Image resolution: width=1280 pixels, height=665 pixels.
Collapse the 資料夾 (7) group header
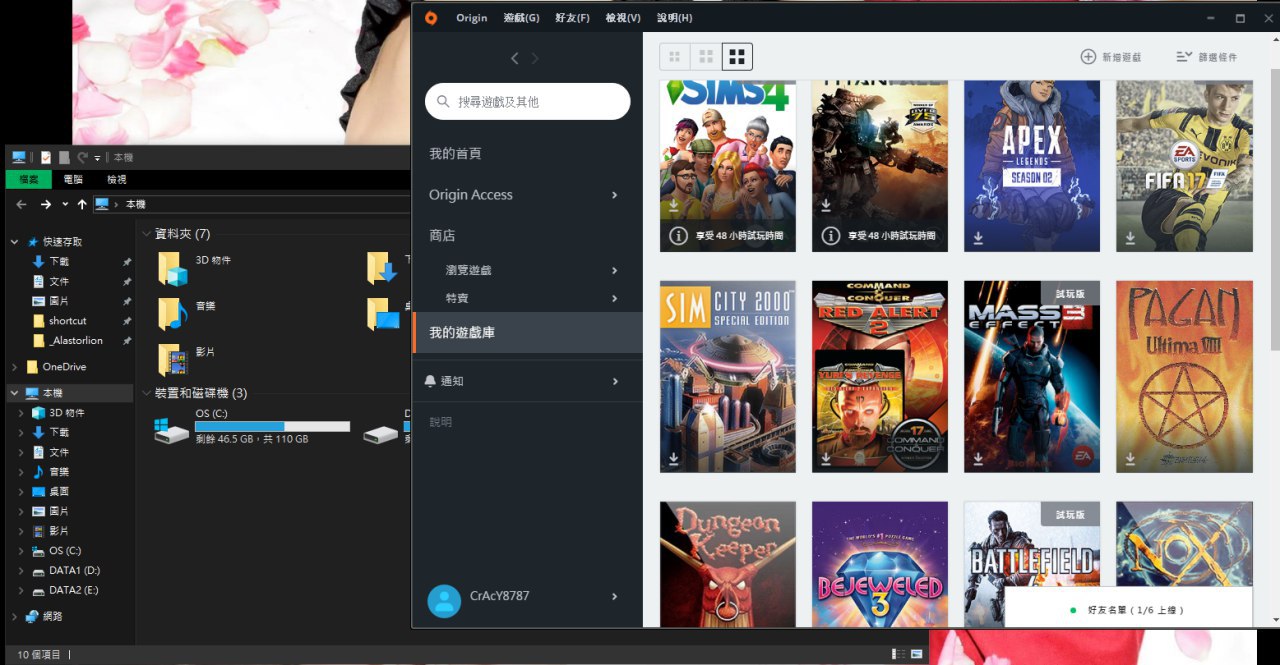pos(146,234)
